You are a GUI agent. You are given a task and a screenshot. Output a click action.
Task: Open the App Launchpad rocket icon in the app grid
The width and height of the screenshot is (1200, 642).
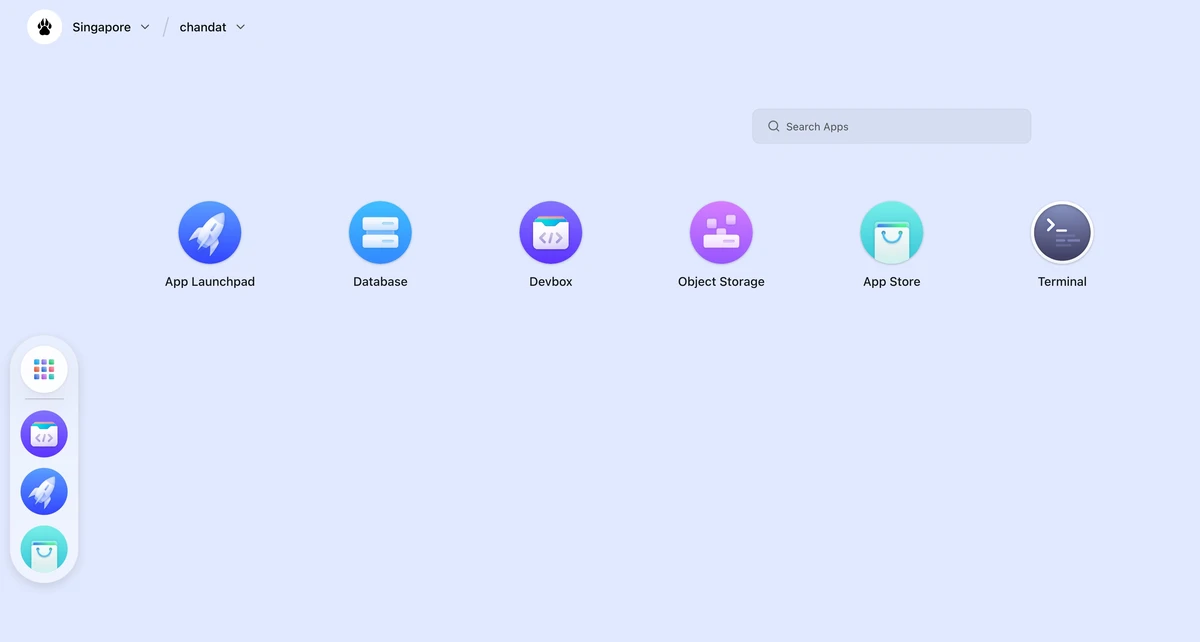(x=210, y=233)
